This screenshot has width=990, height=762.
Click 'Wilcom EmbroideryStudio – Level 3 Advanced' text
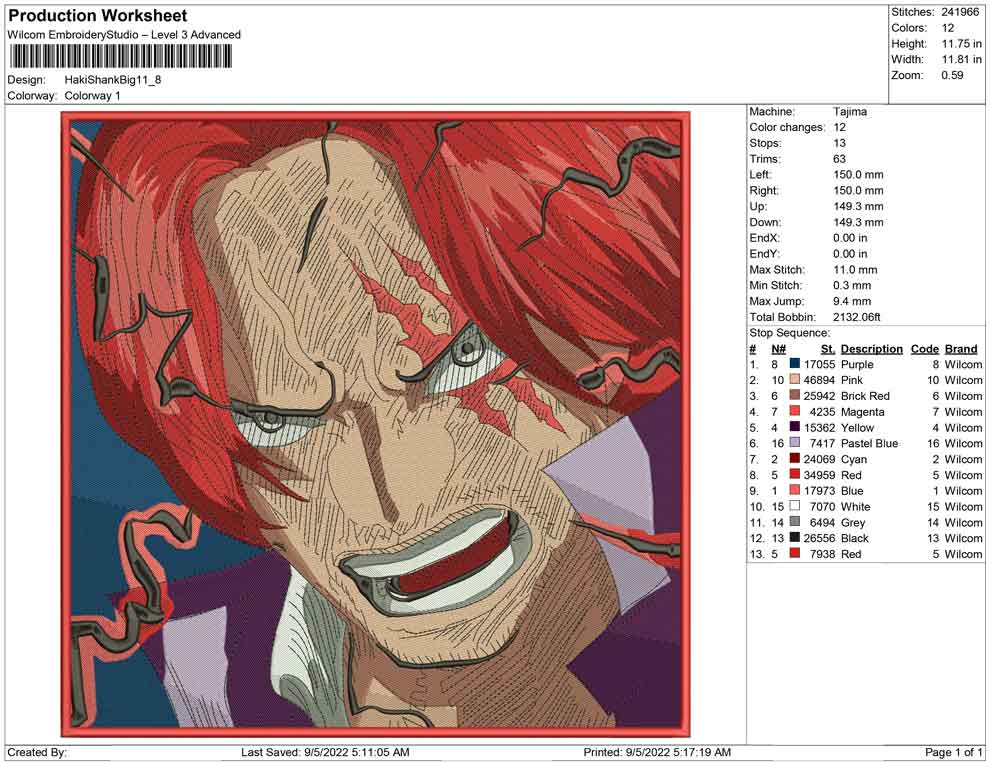124,35
